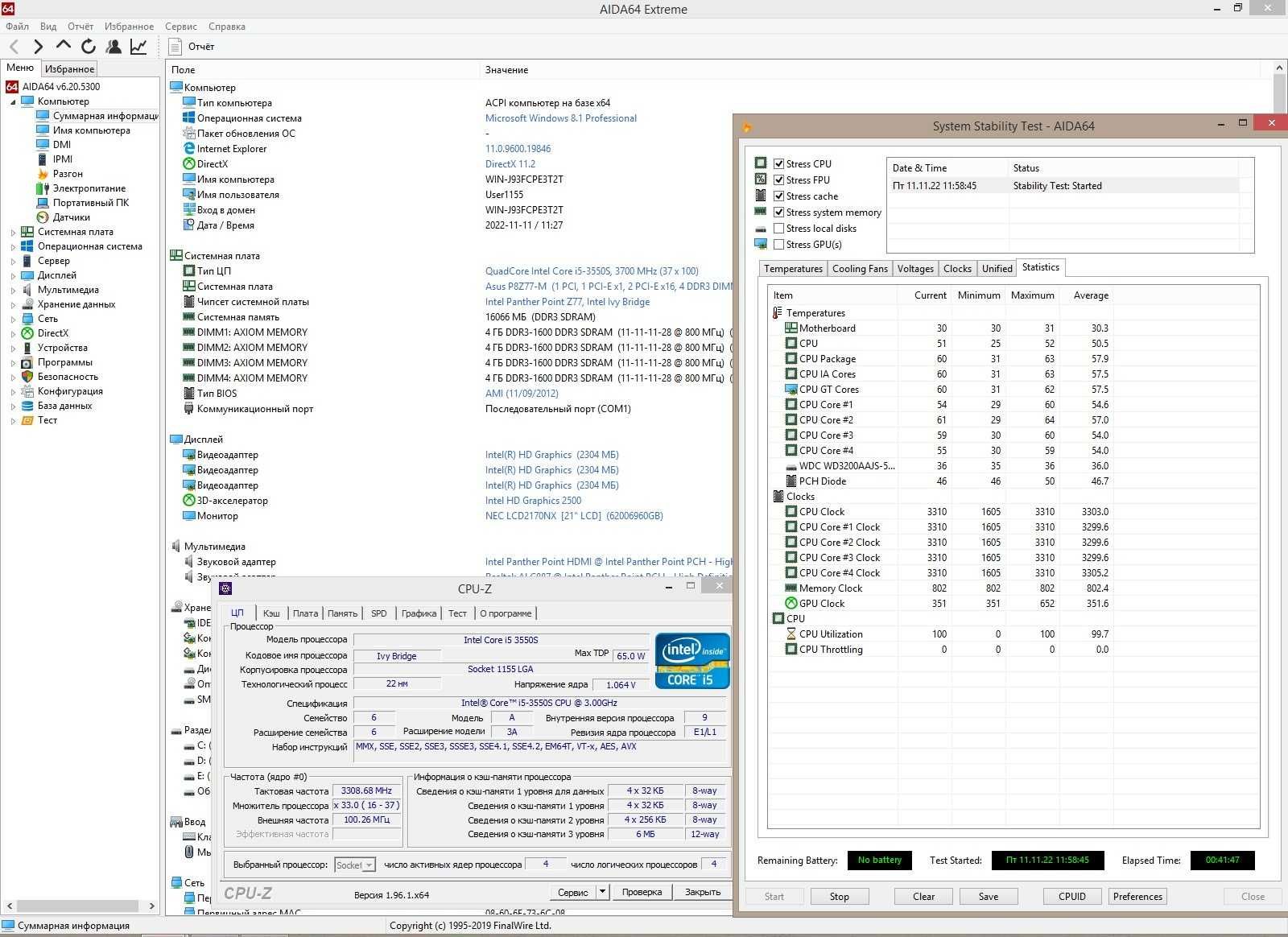
Task: Open the Избранное menu
Action: [129, 27]
